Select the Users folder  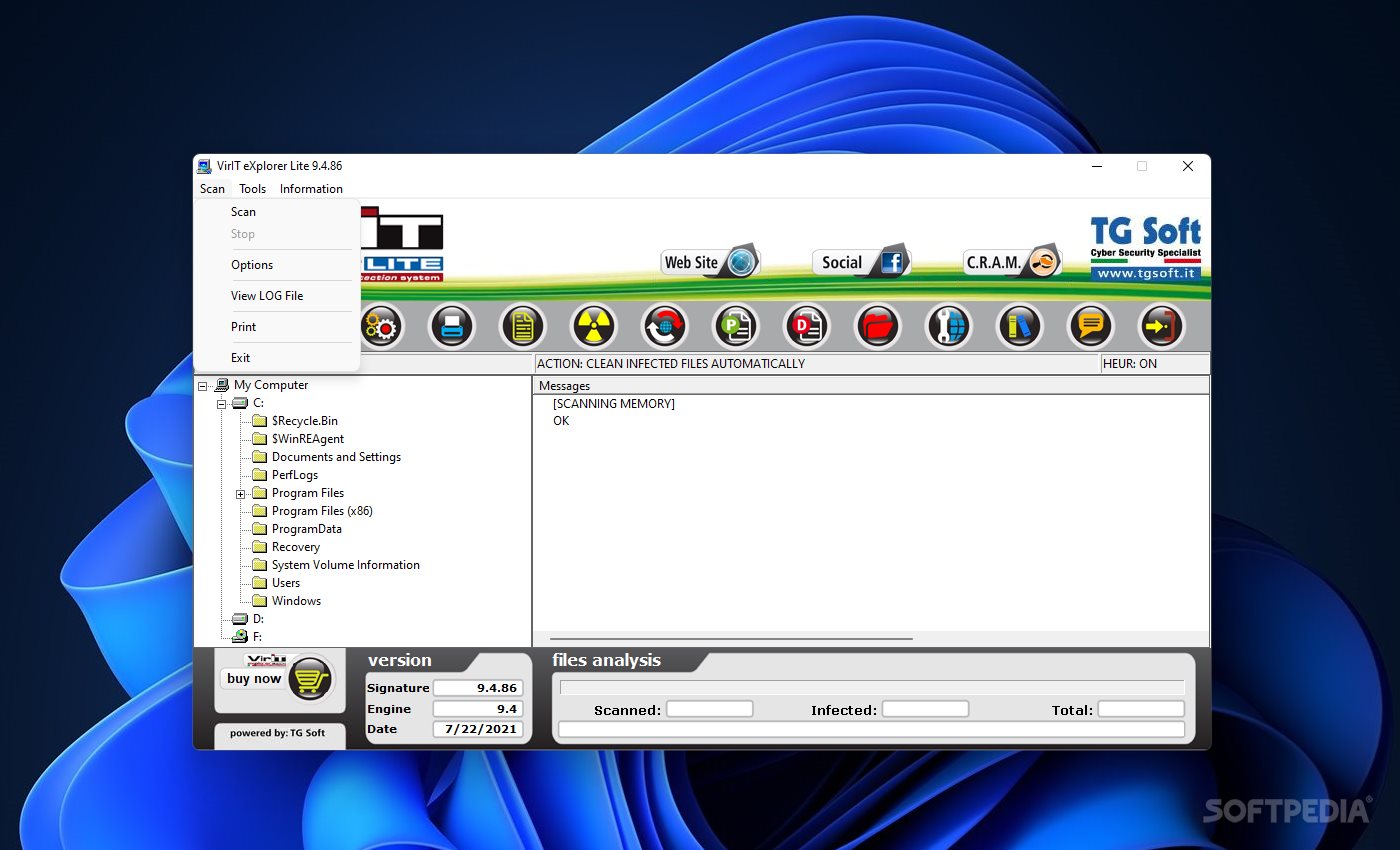click(x=286, y=583)
